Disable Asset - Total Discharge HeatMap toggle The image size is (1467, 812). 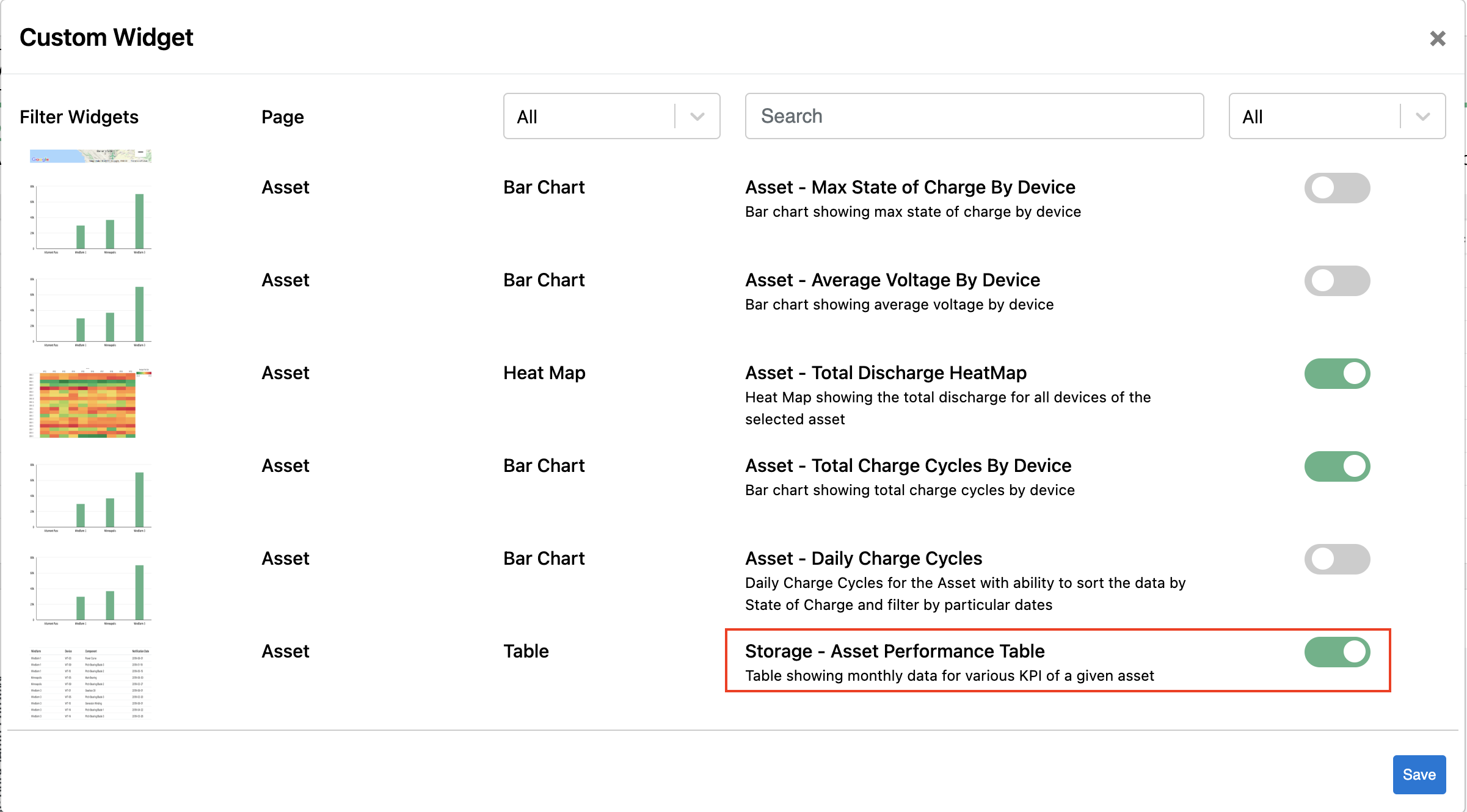[1336, 374]
